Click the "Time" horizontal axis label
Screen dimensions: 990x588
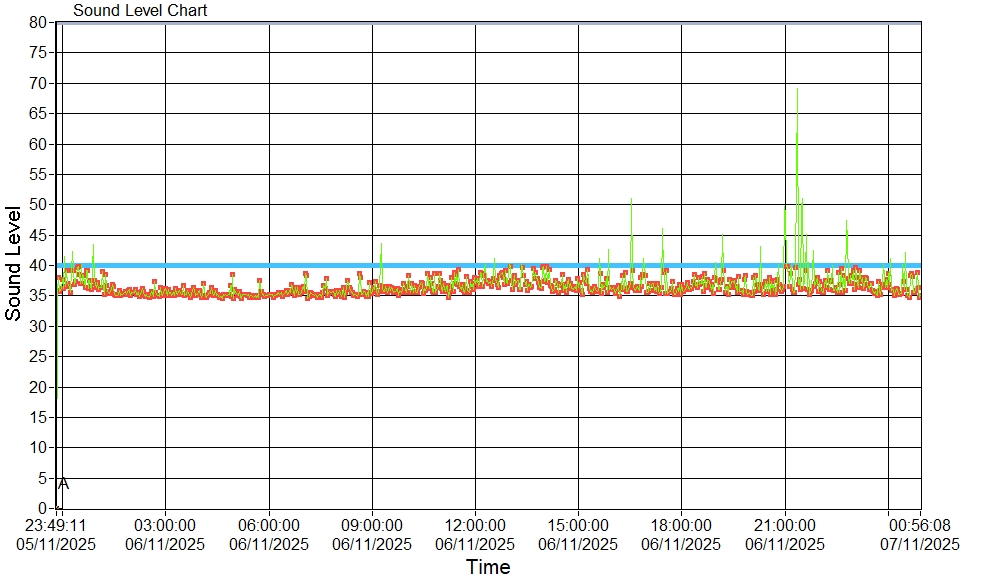pos(488,568)
